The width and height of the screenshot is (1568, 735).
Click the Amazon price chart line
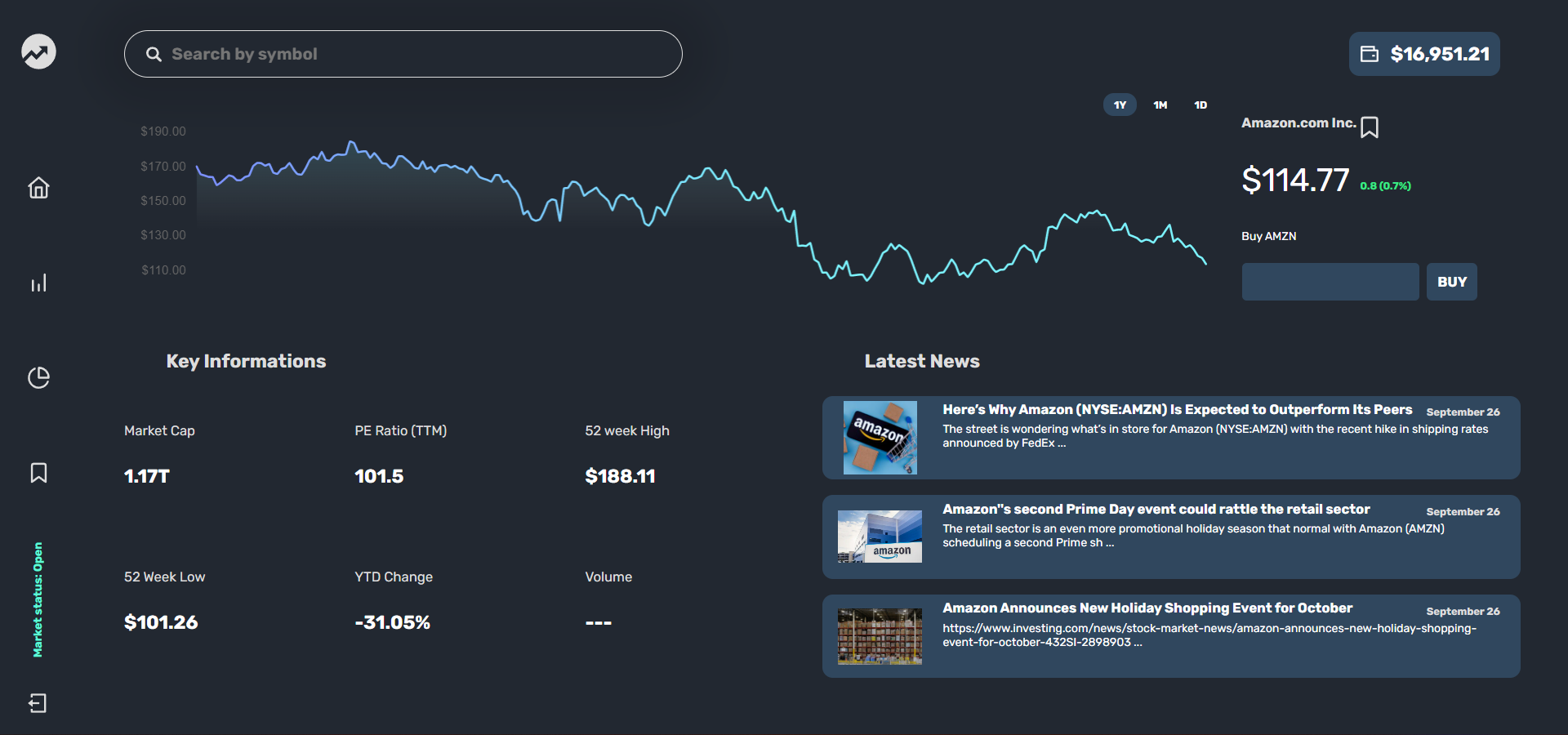click(702, 212)
